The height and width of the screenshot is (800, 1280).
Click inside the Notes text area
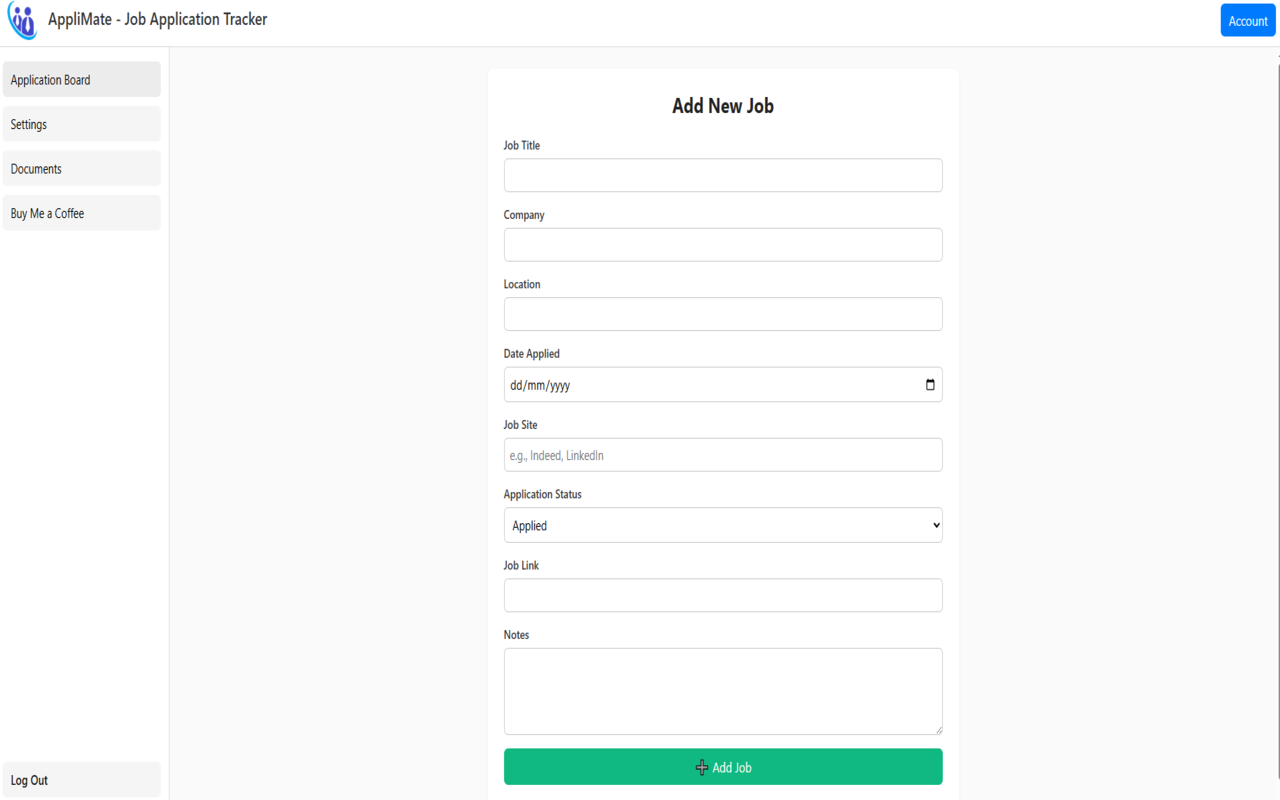(x=722, y=690)
